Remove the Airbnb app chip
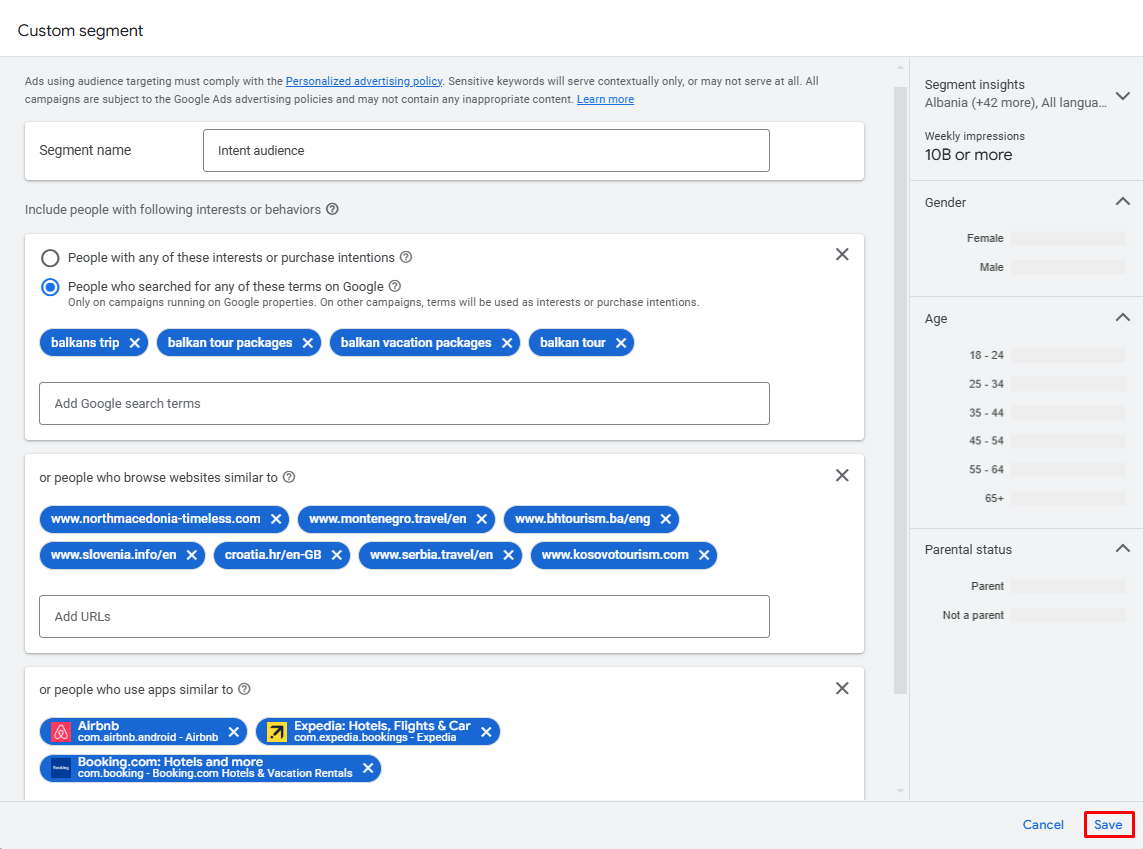Viewport: 1143px width, 849px height. tap(234, 732)
